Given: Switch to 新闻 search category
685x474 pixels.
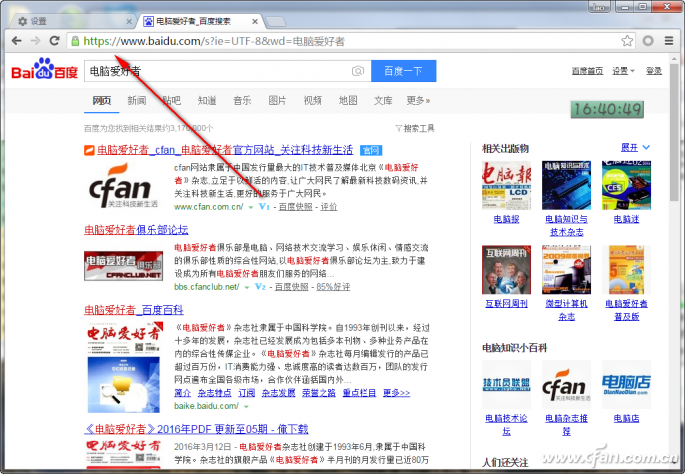Looking at the screenshot, I should pyautogui.click(x=137, y=100).
